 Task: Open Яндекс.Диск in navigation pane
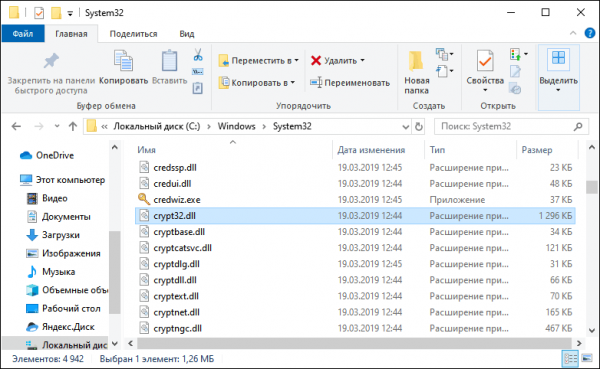[60, 327]
